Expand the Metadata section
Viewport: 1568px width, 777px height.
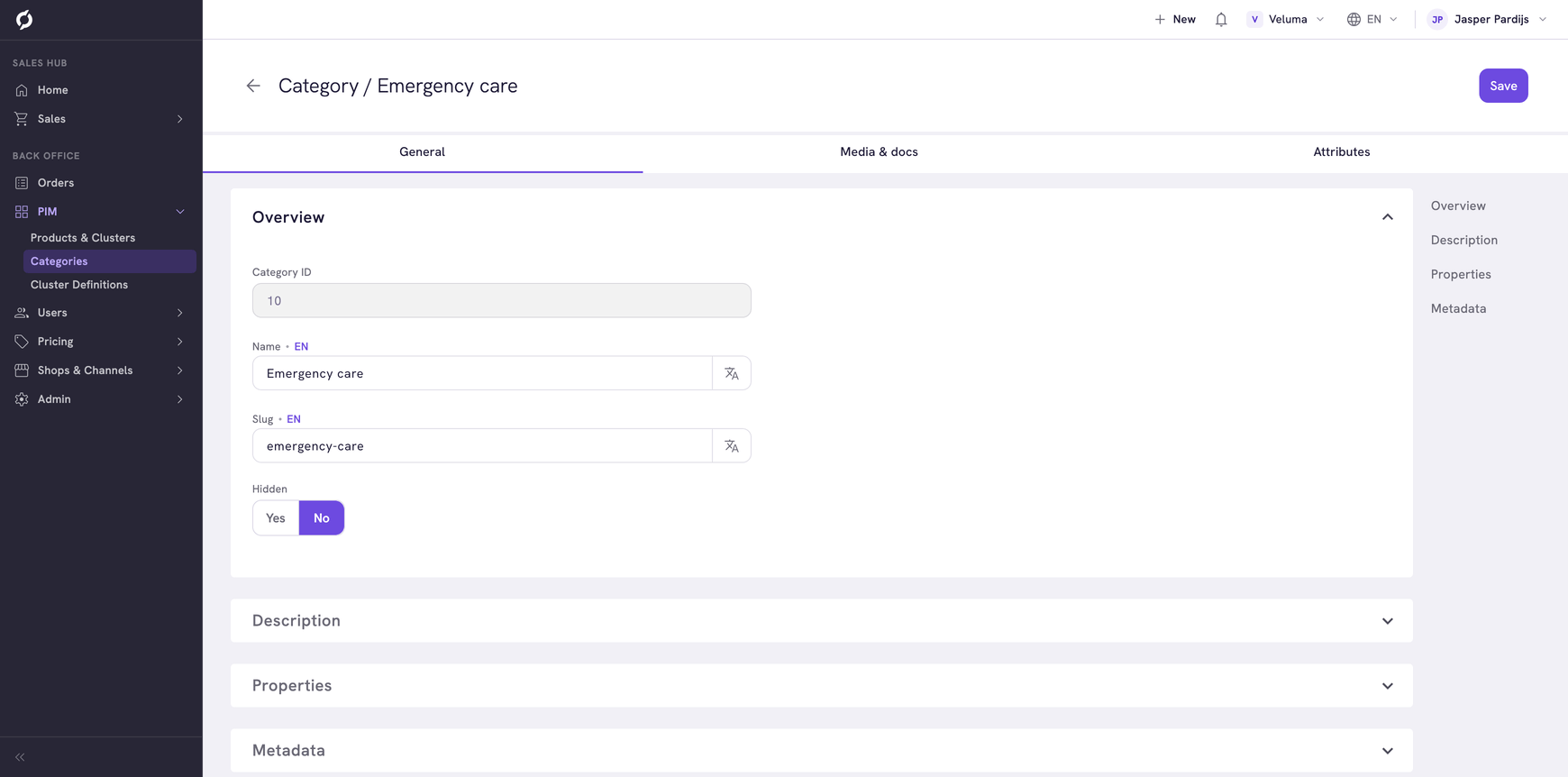tap(1388, 751)
